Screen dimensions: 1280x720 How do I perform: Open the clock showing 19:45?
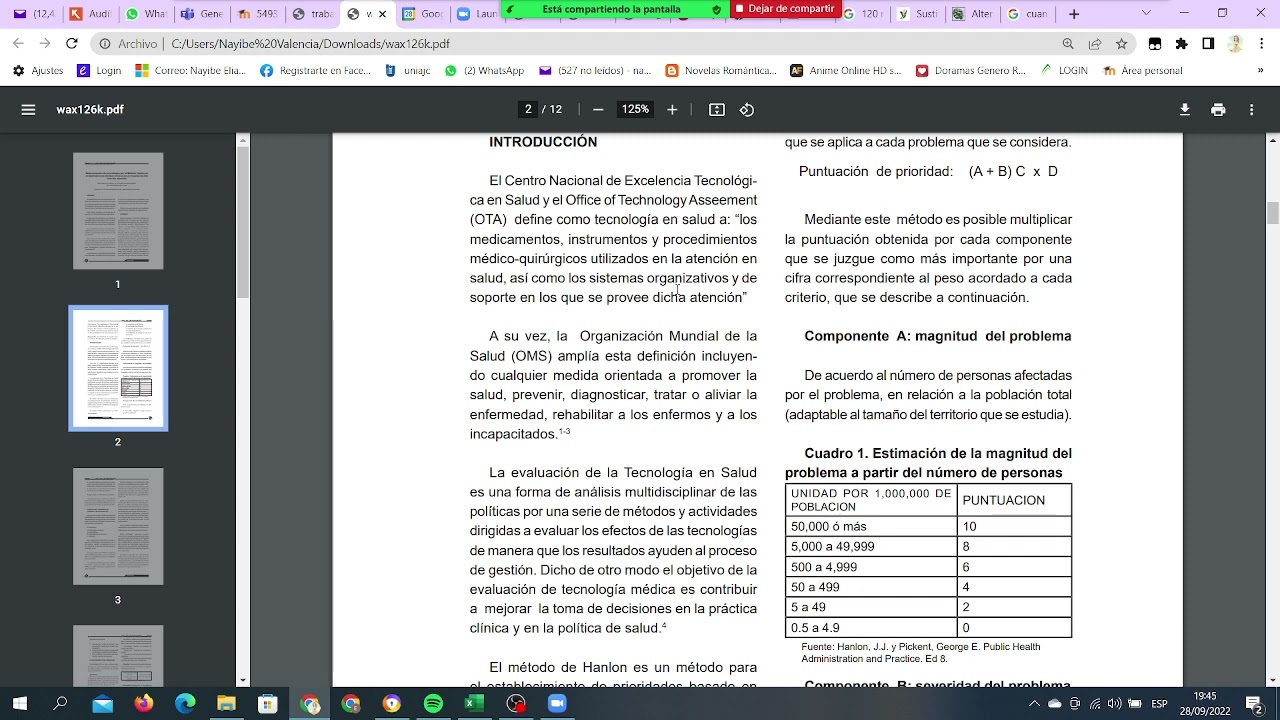click(1205, 704)
